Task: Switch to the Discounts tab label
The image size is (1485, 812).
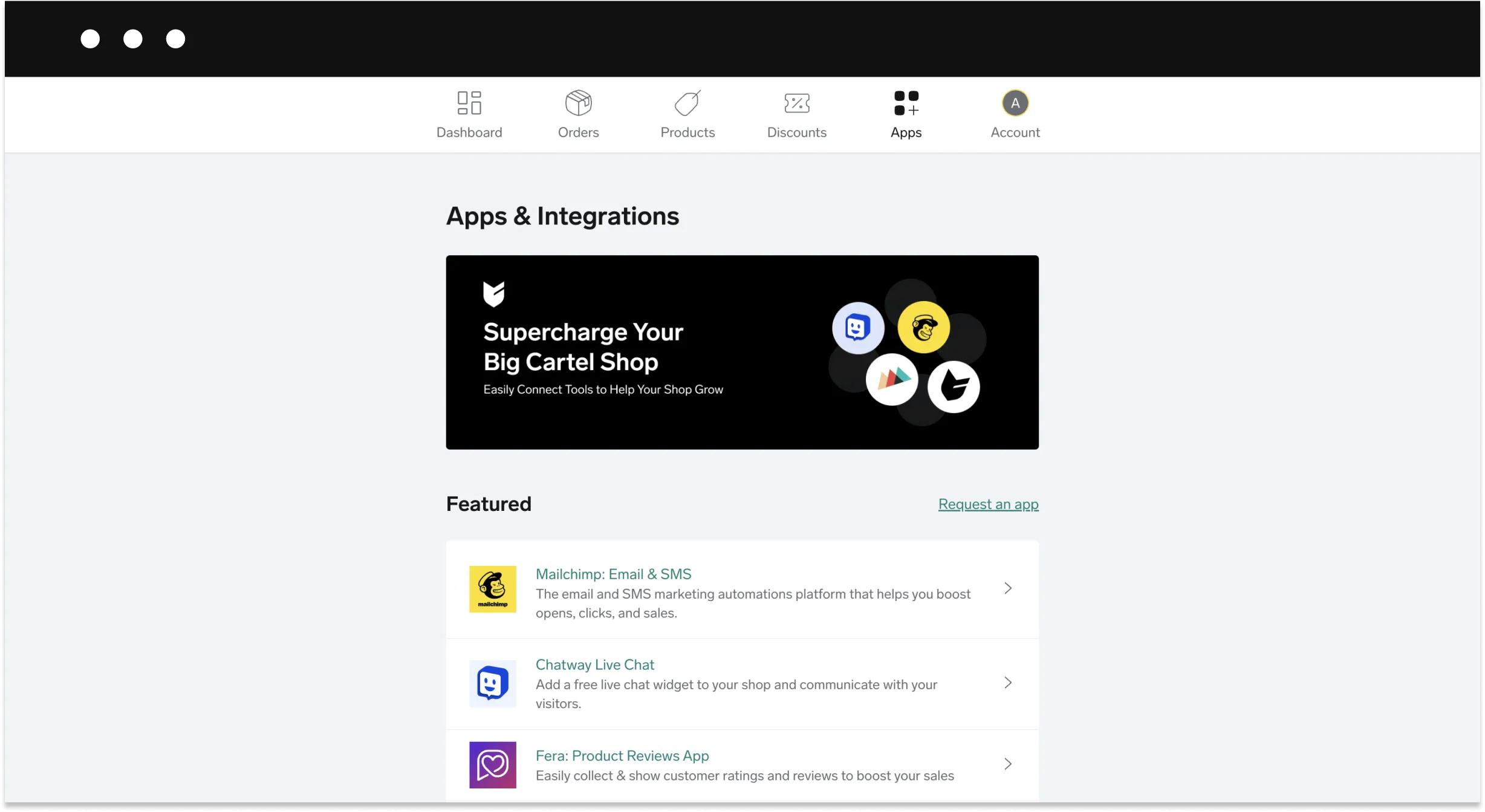Action: 797,132
